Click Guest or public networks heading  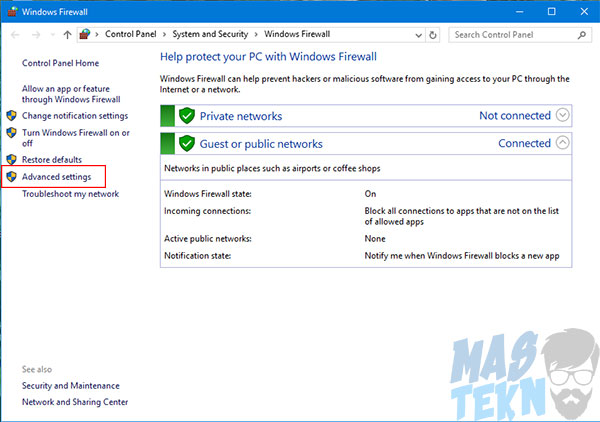[x=261, y=144]
